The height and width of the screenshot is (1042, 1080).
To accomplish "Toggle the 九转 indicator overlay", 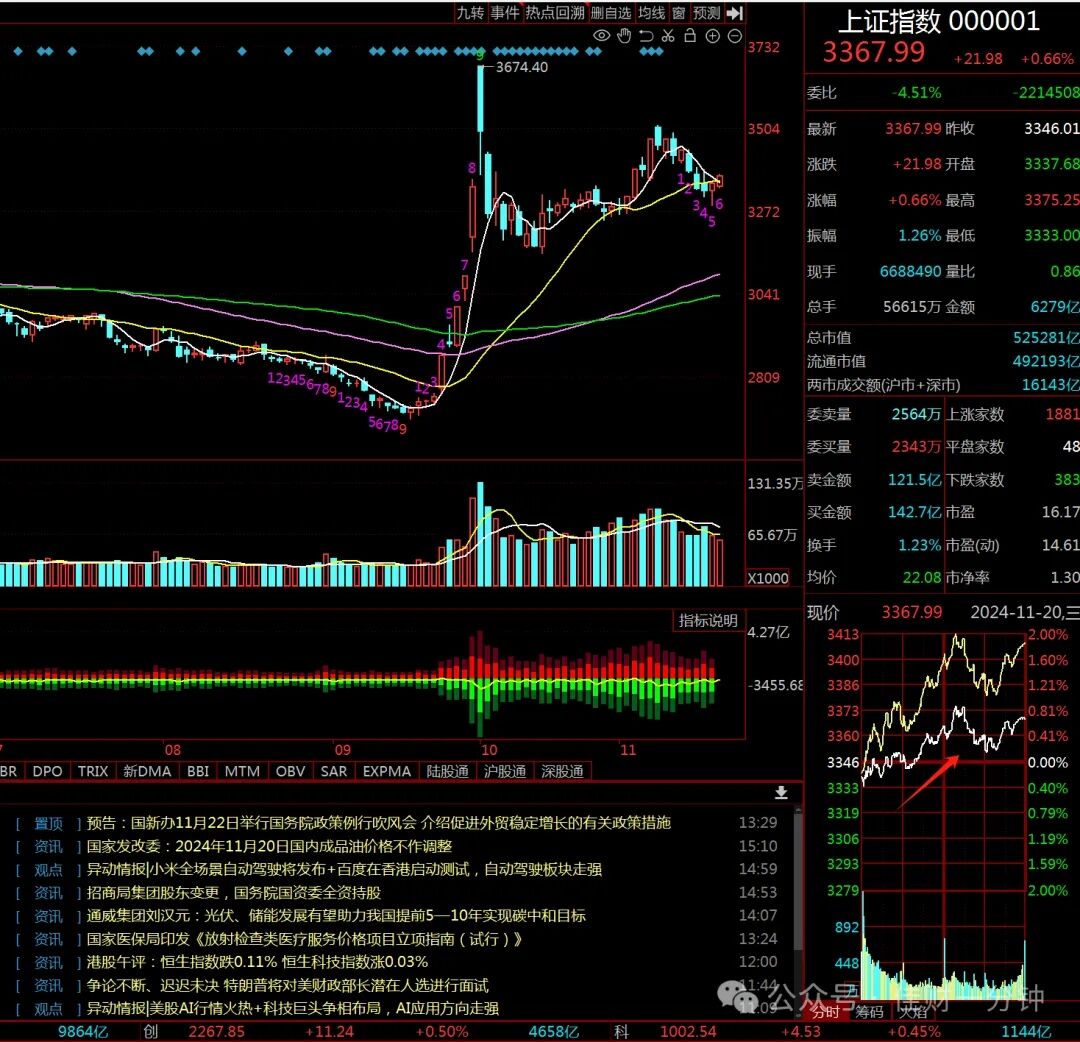I will click(x=470, y=12).
